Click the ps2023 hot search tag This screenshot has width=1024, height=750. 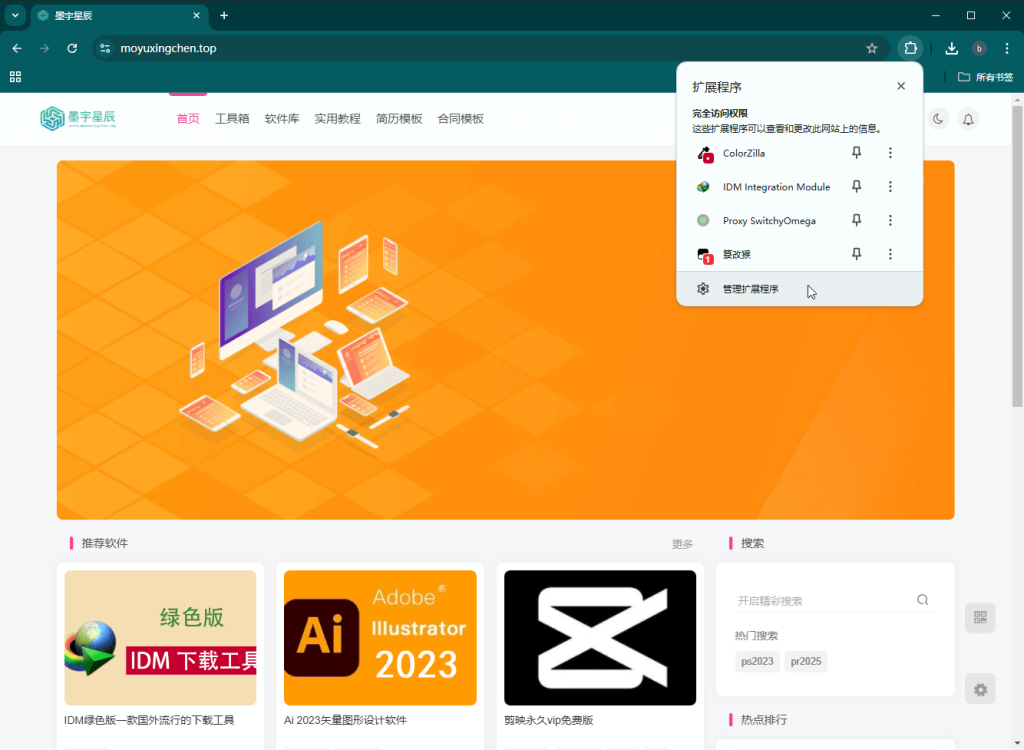757,661
